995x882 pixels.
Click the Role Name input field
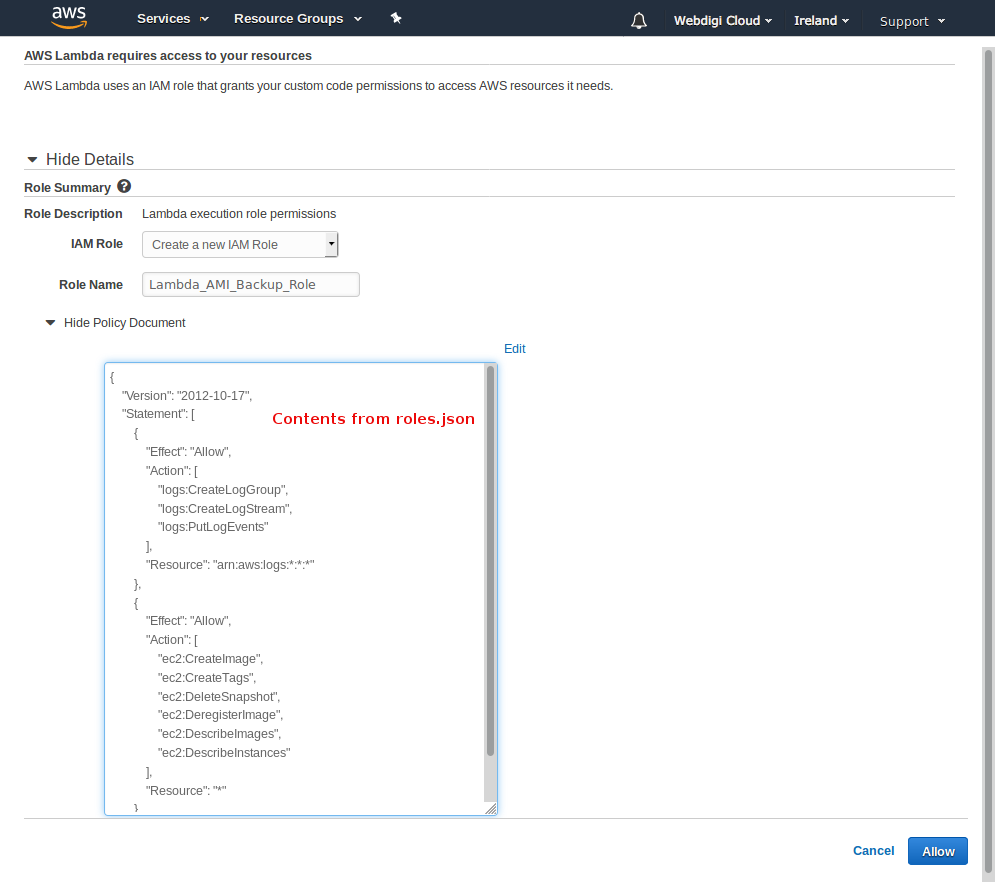pos(251,284)
